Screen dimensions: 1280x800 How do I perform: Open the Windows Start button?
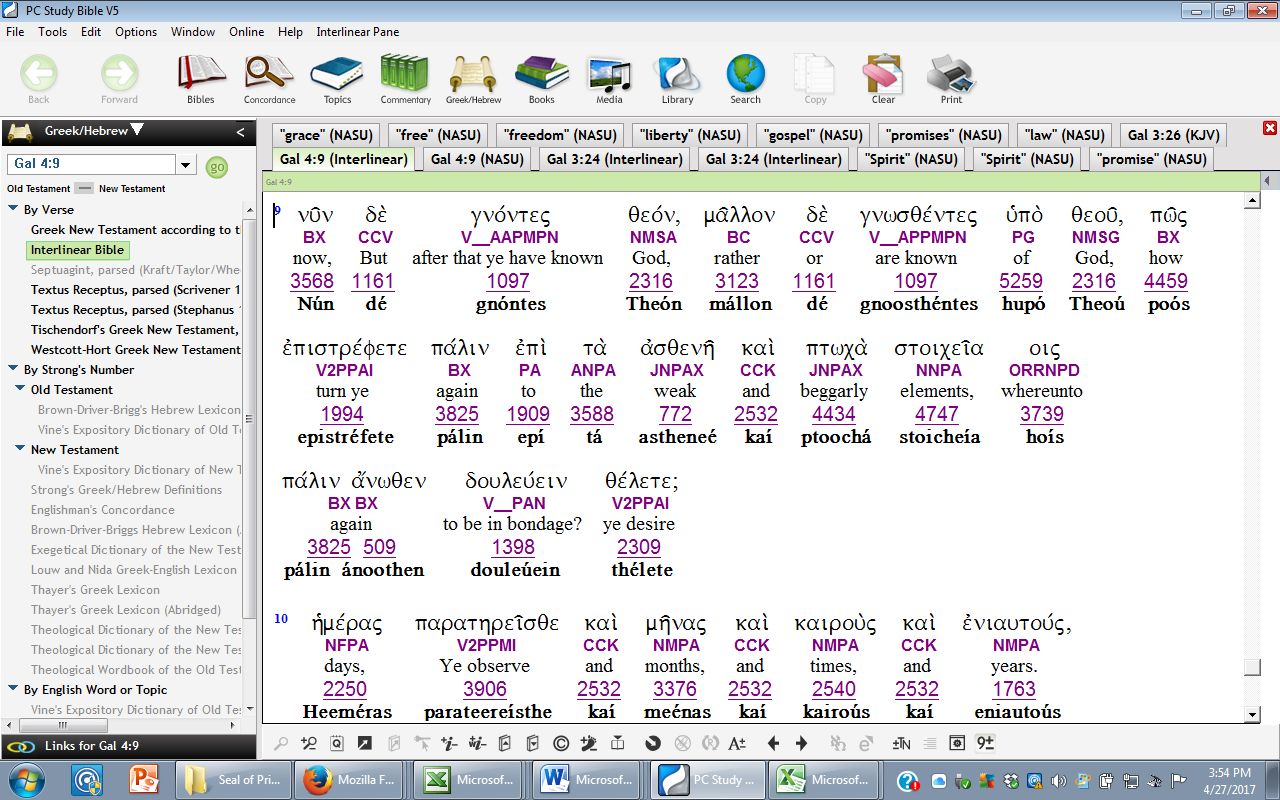[x=25, y=780]
